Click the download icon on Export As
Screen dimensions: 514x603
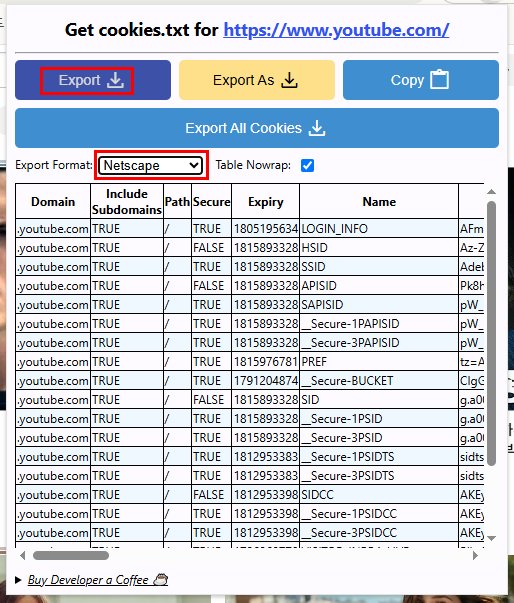(x=289, y=80)
